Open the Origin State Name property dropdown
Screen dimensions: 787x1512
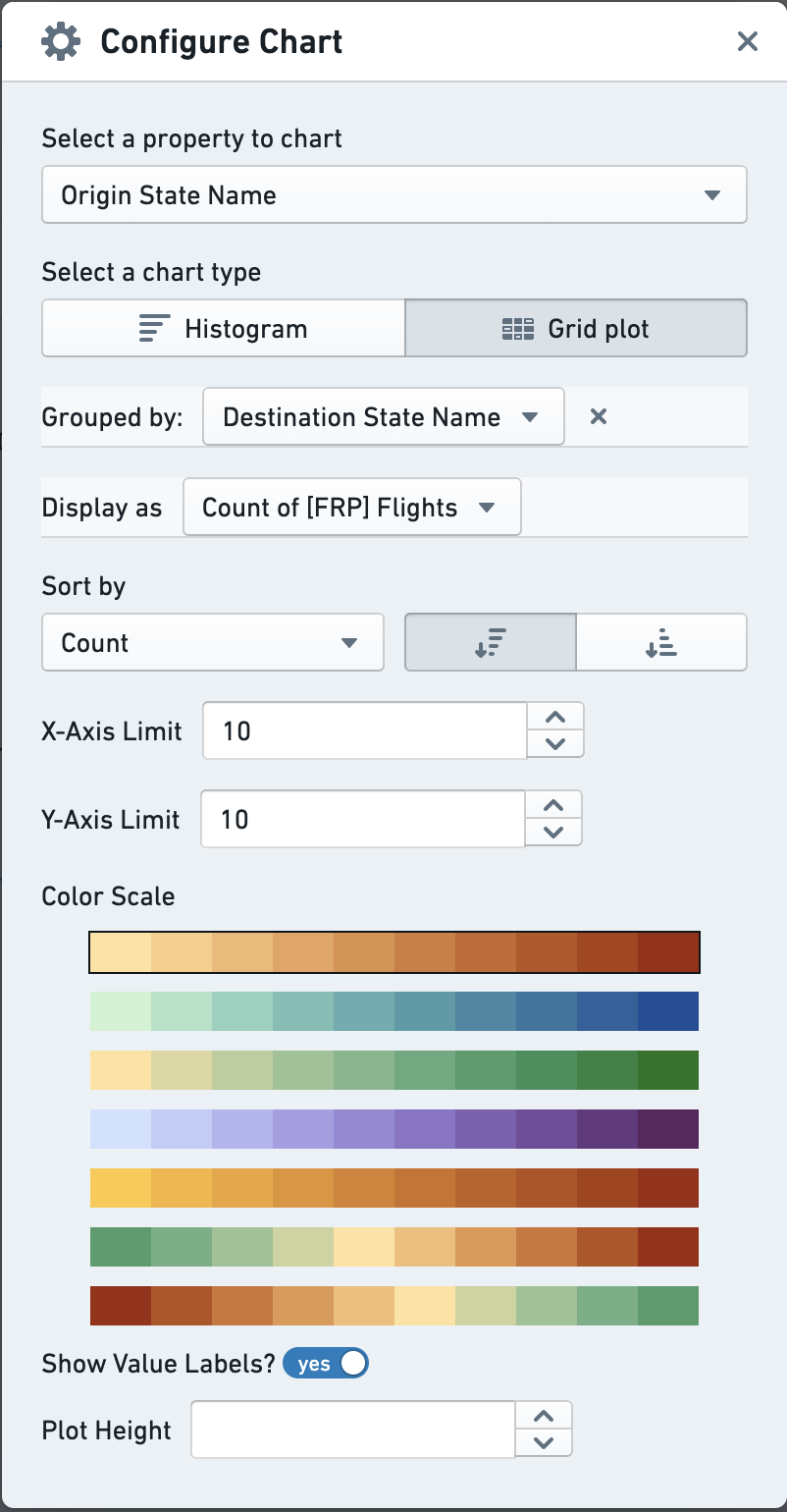click(x=394, y=194)
